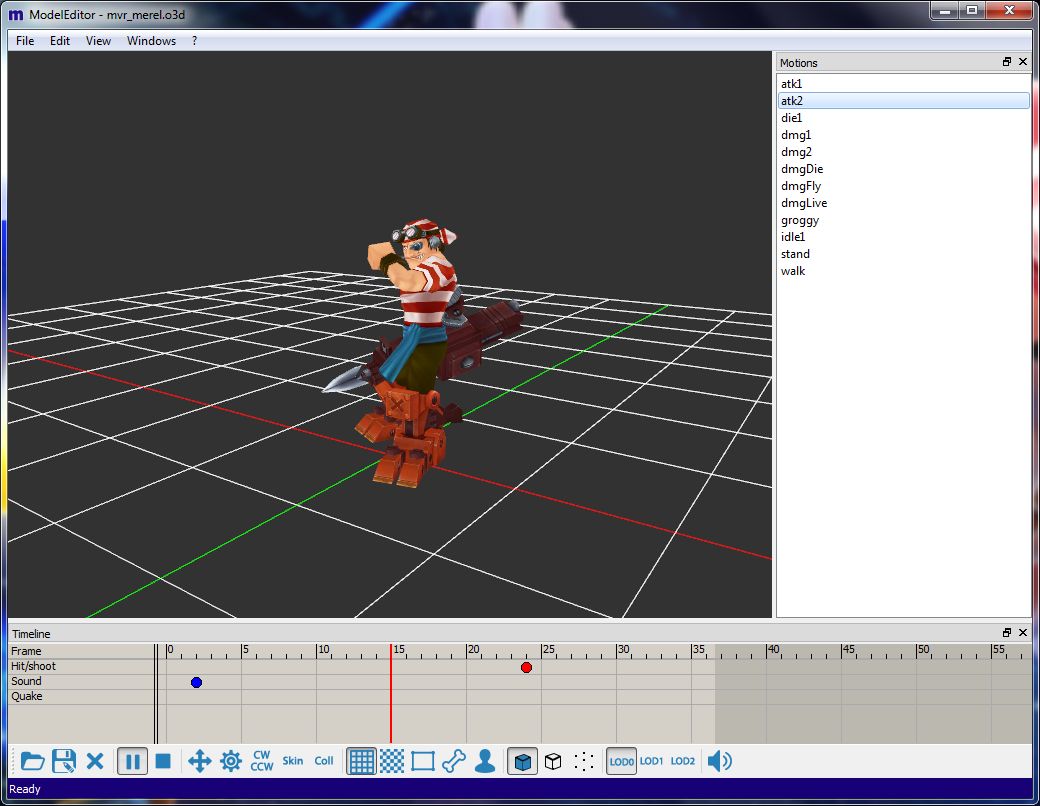This screenshot has width=1040, height=806.
Task: Toggle sound with the speaker icon
Action: tap(720, 761)
